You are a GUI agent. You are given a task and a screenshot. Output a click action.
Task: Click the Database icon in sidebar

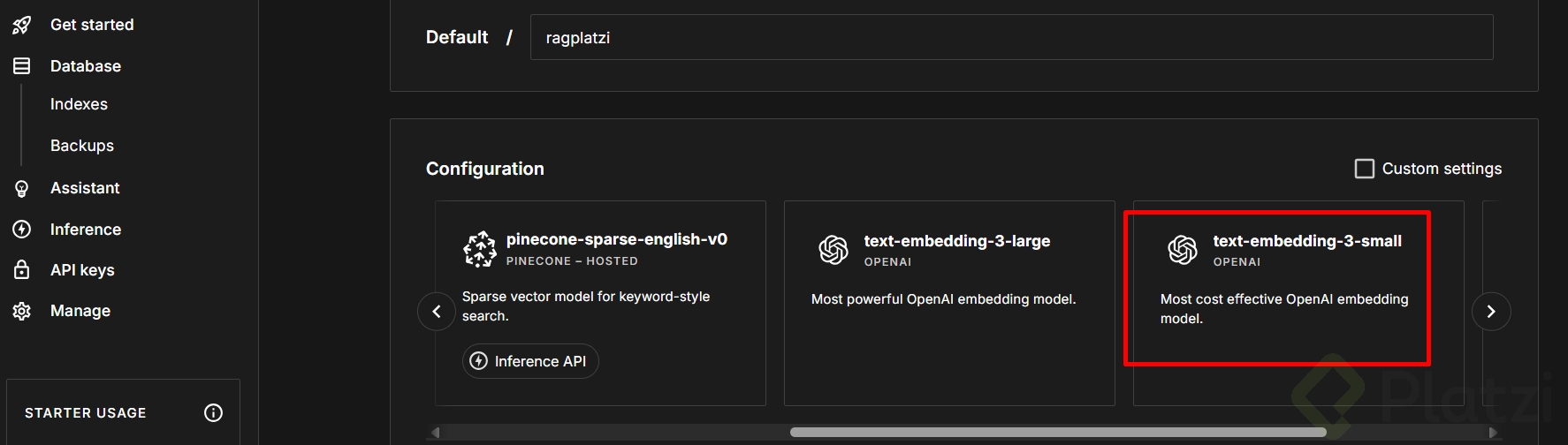(x=22, y=66)
